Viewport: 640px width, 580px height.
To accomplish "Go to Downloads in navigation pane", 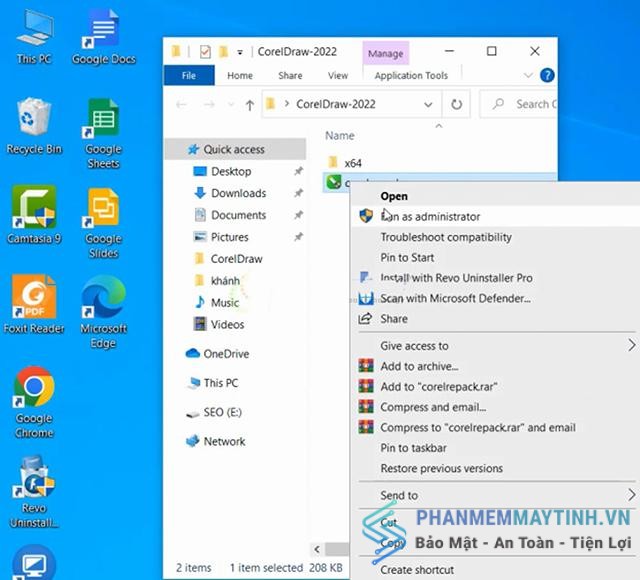I will pyautogui.click(x=238, y=193).
